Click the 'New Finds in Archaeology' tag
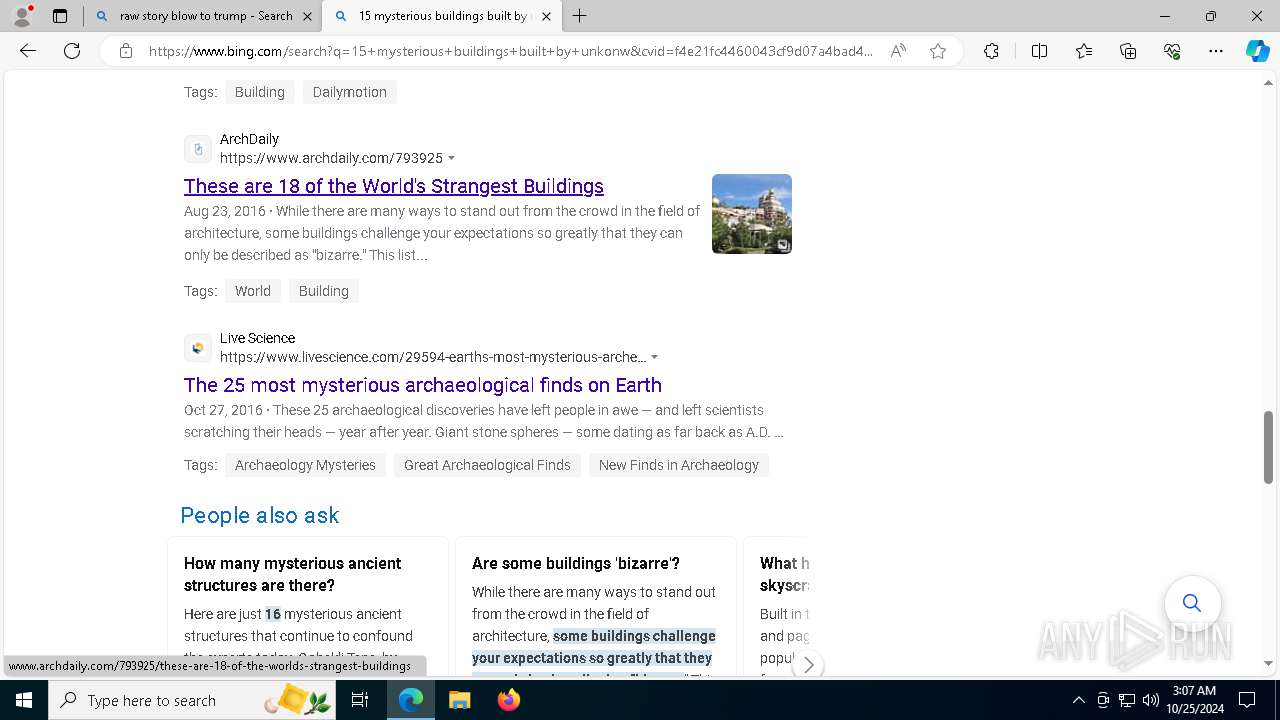1280x720 pixels. [x=679, y=465]
